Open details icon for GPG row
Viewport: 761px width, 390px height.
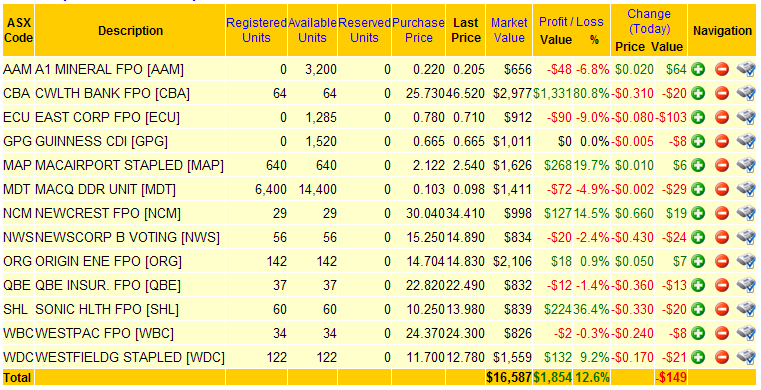click(746, 141)
